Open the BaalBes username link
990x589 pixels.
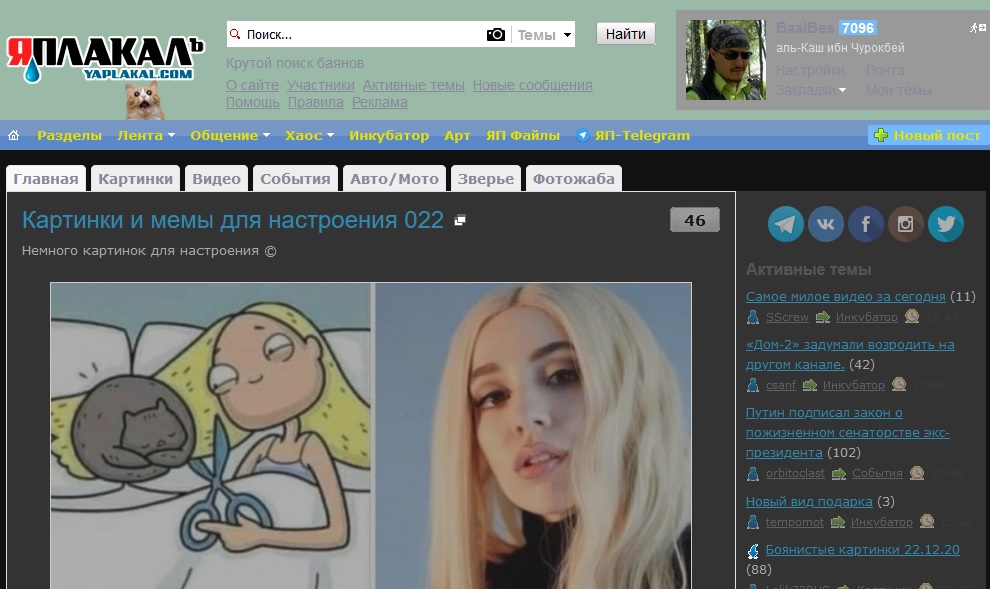(805, 28)
